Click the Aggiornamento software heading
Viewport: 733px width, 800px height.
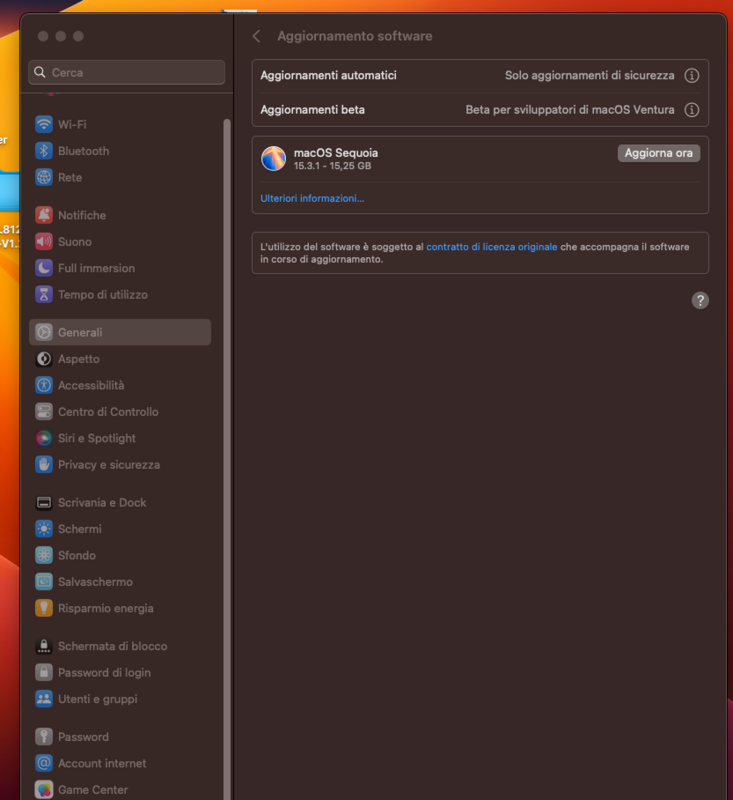click(355, 36)
